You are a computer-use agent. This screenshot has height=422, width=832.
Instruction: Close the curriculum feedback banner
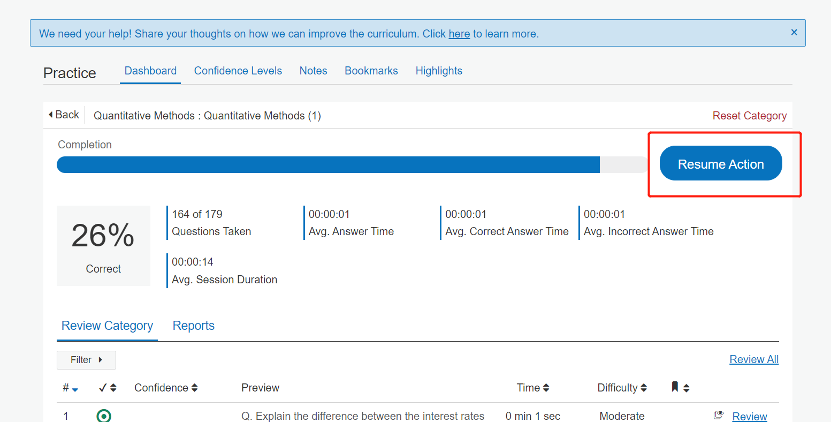click(794, 32)
